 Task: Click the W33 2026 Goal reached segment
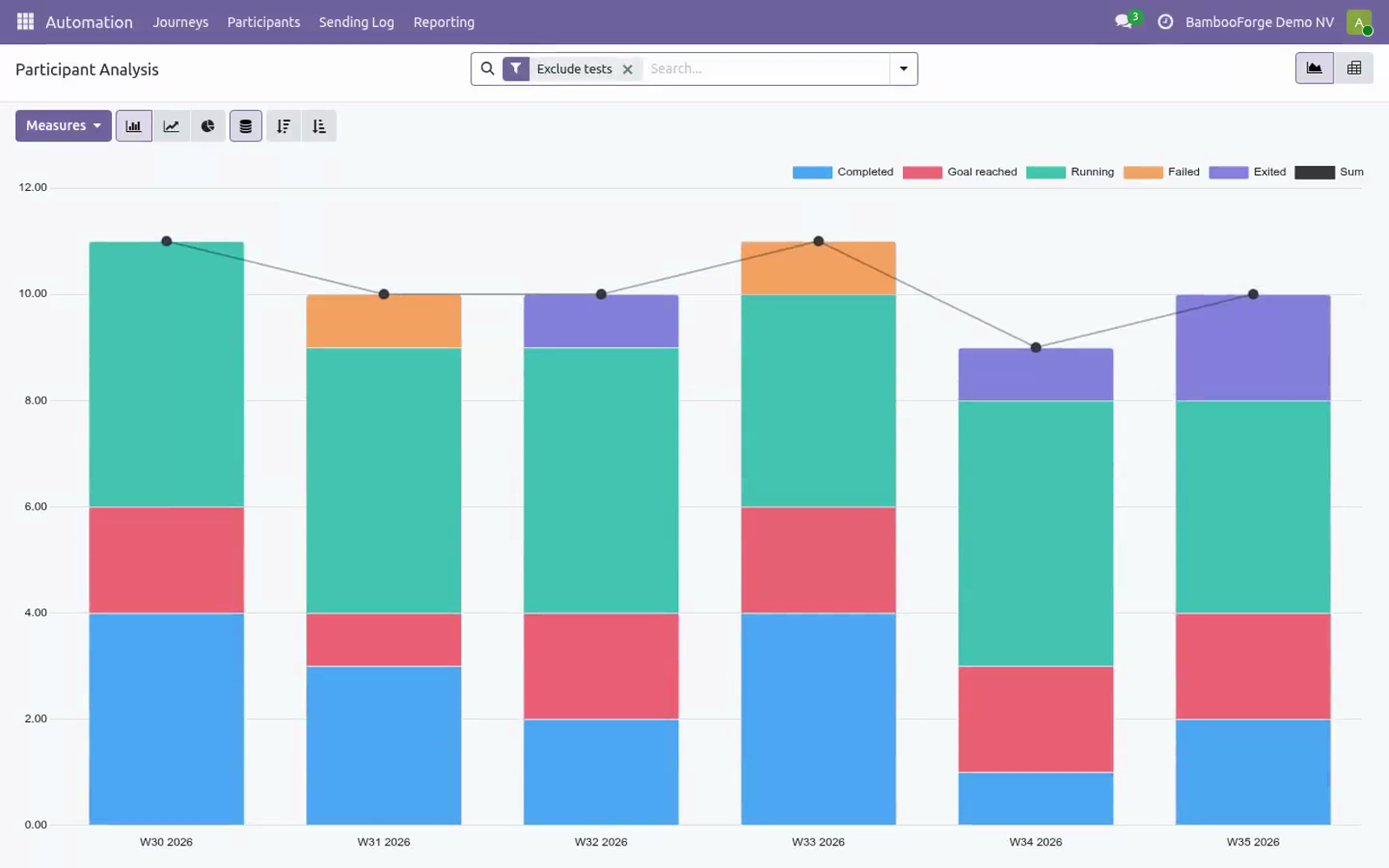[x=819, y=560]
